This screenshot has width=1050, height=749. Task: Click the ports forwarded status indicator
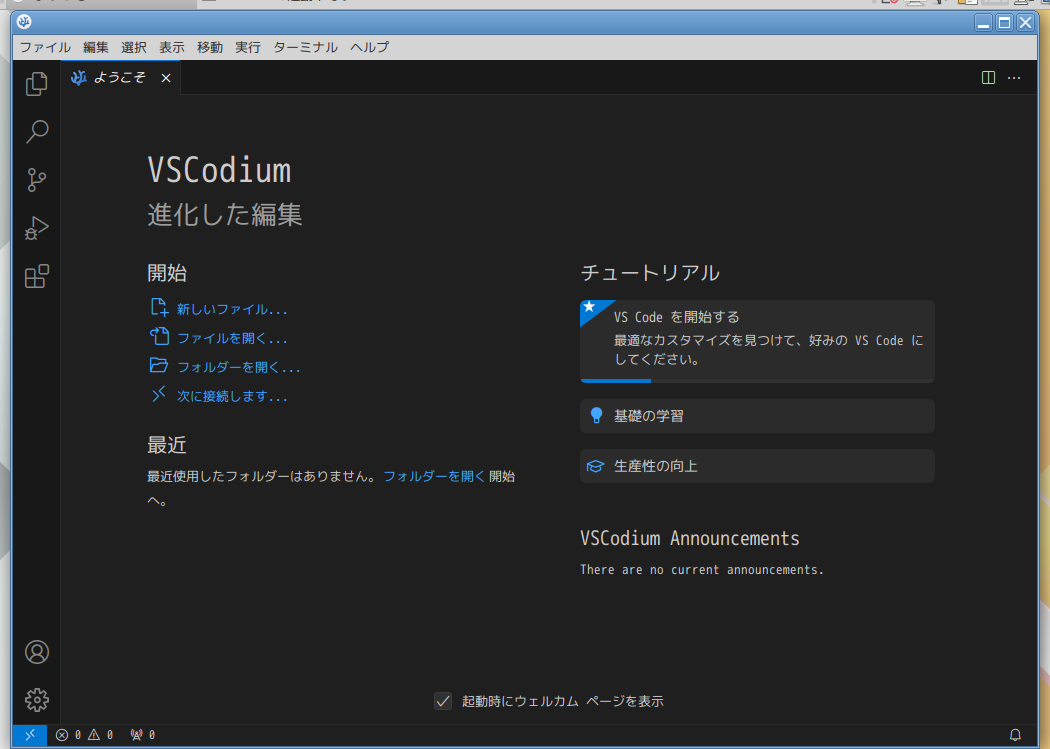pyautogui.click(x=143, y=735)
